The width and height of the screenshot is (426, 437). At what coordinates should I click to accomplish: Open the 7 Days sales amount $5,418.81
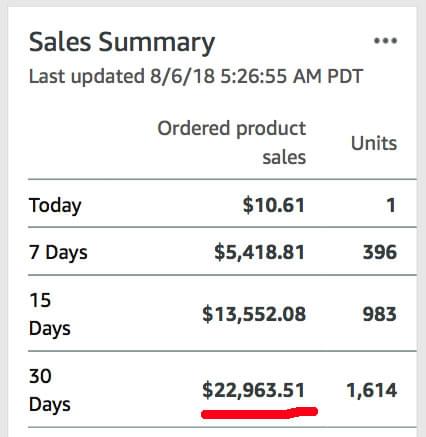click(259, 252)
